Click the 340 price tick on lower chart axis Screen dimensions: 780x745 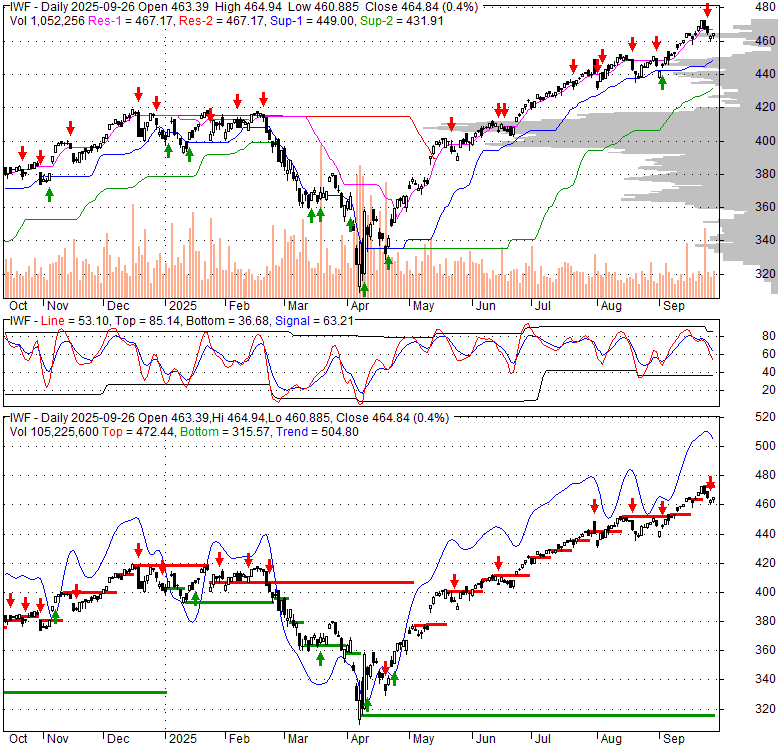pyautogui.click(x=765, y=679)
